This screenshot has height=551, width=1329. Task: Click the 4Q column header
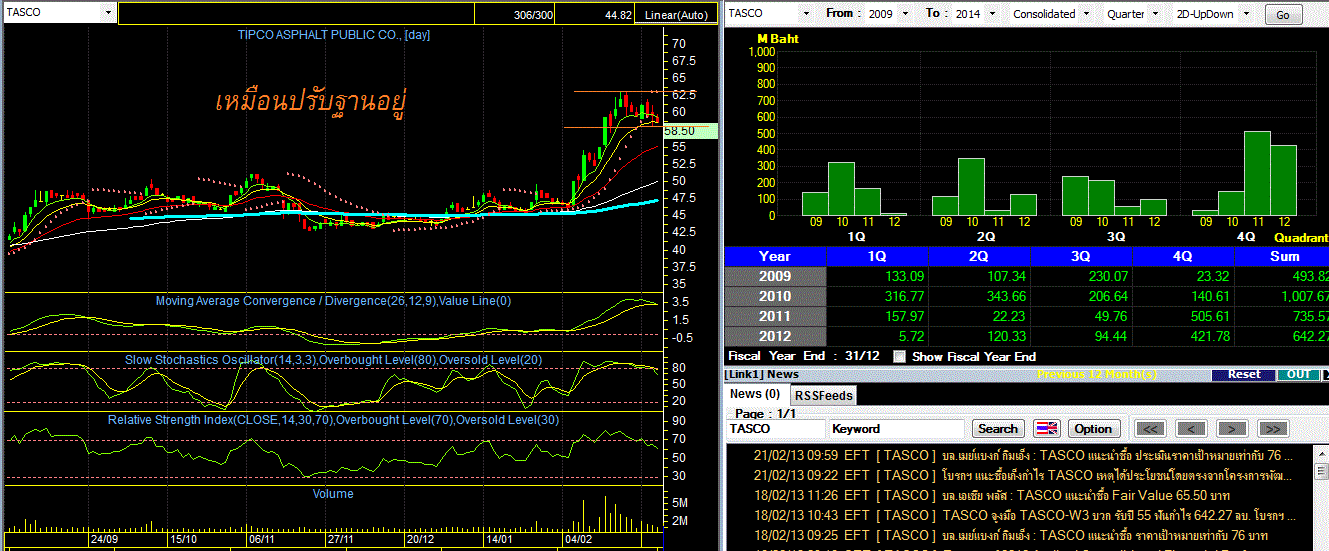click(x=1183, y=256)
